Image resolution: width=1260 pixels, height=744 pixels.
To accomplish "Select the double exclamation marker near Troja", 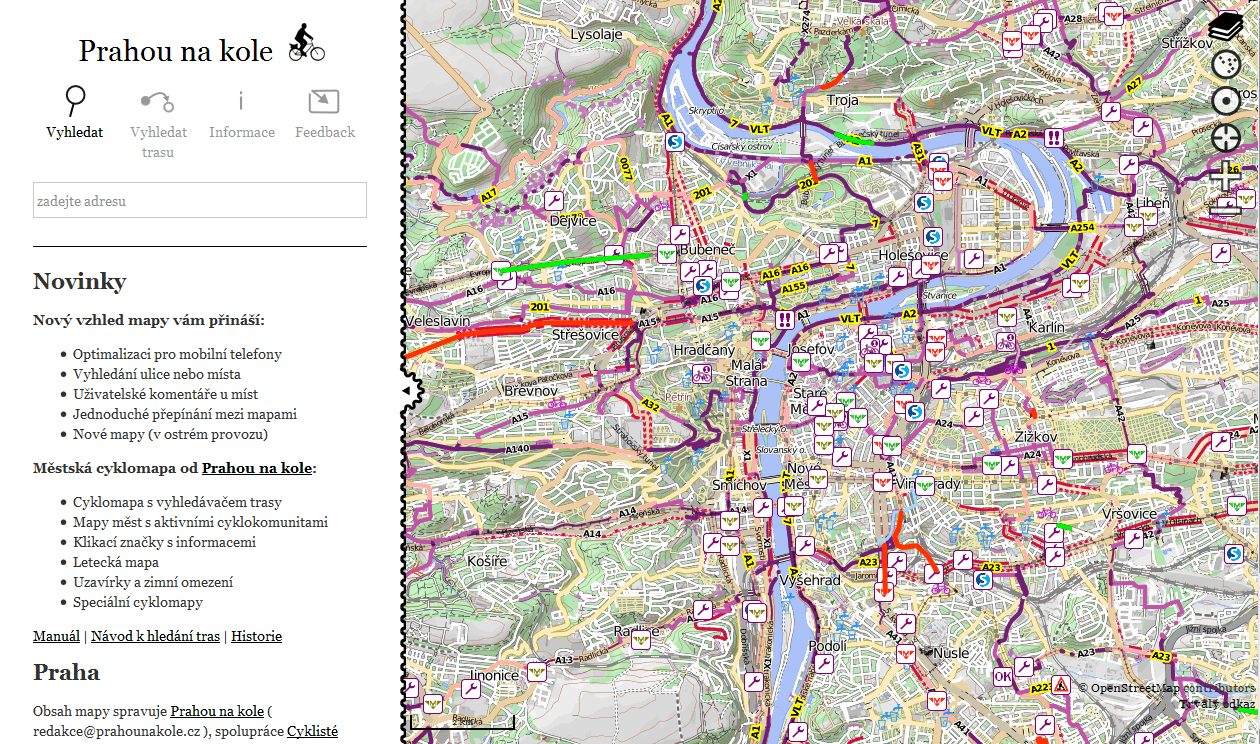I will 1053,138.
